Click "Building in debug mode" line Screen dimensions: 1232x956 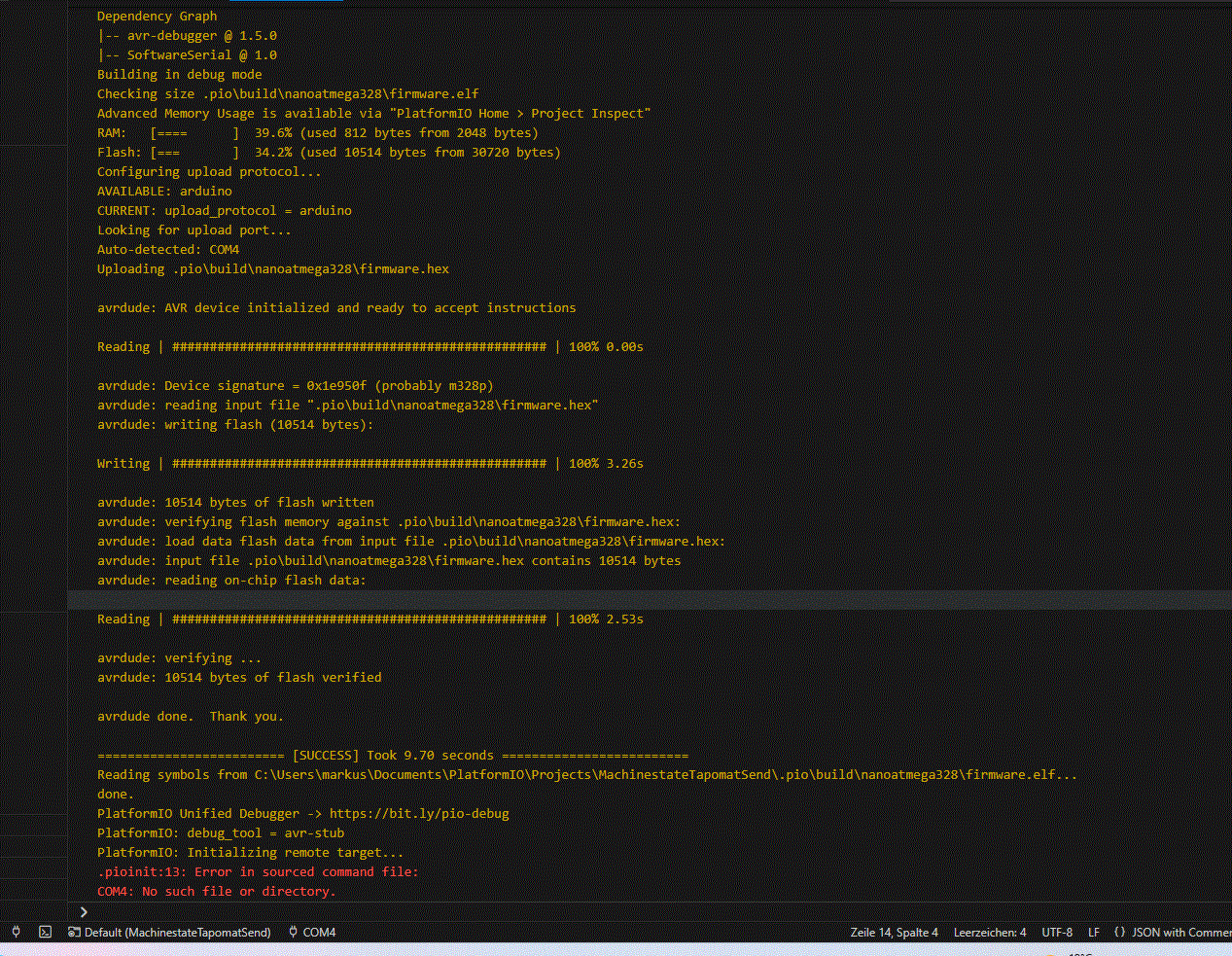point(180,74)
